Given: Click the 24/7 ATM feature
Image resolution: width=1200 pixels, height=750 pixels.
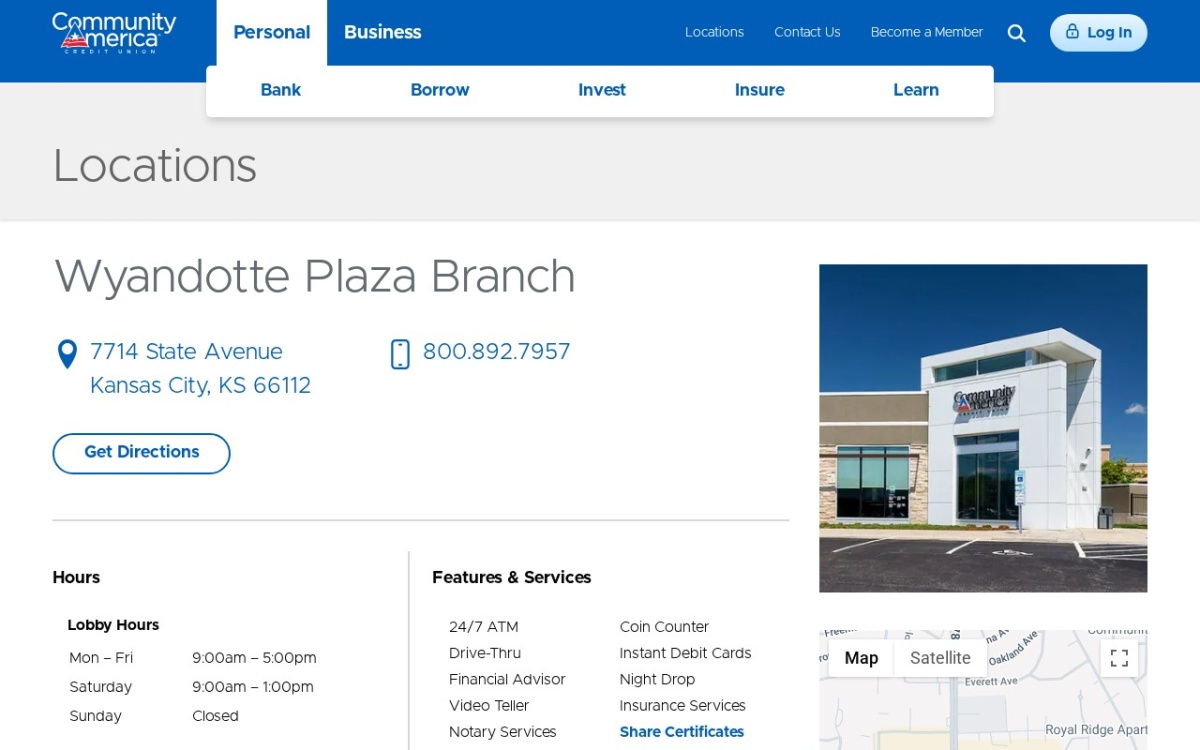Looking at the screenshot, I should pyautogui.click(x=484, y=627).
